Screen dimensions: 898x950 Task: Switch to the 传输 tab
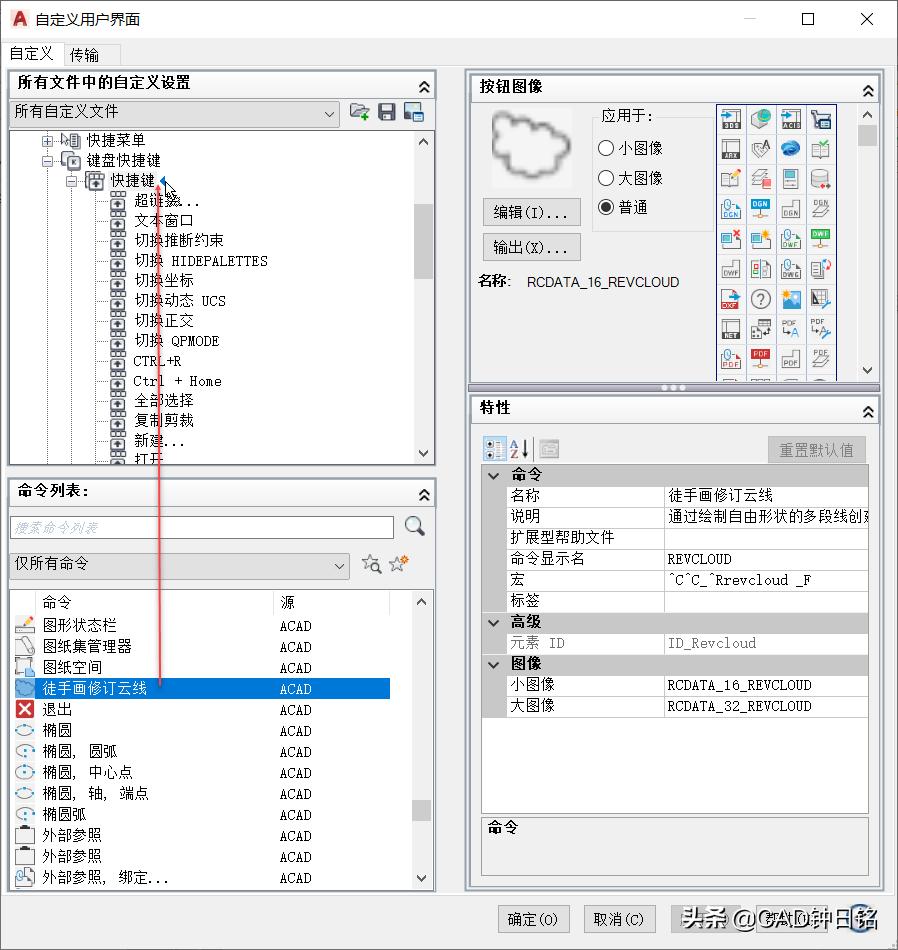90,54
